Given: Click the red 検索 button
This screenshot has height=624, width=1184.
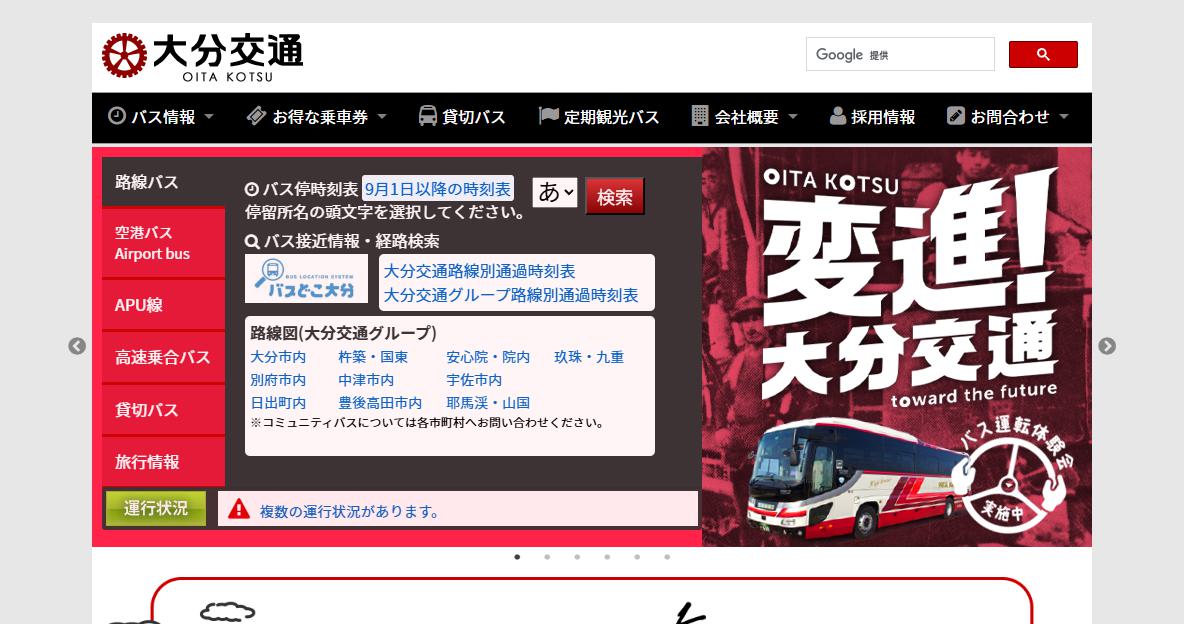Looking at the screenshot, I should (615, 196).
